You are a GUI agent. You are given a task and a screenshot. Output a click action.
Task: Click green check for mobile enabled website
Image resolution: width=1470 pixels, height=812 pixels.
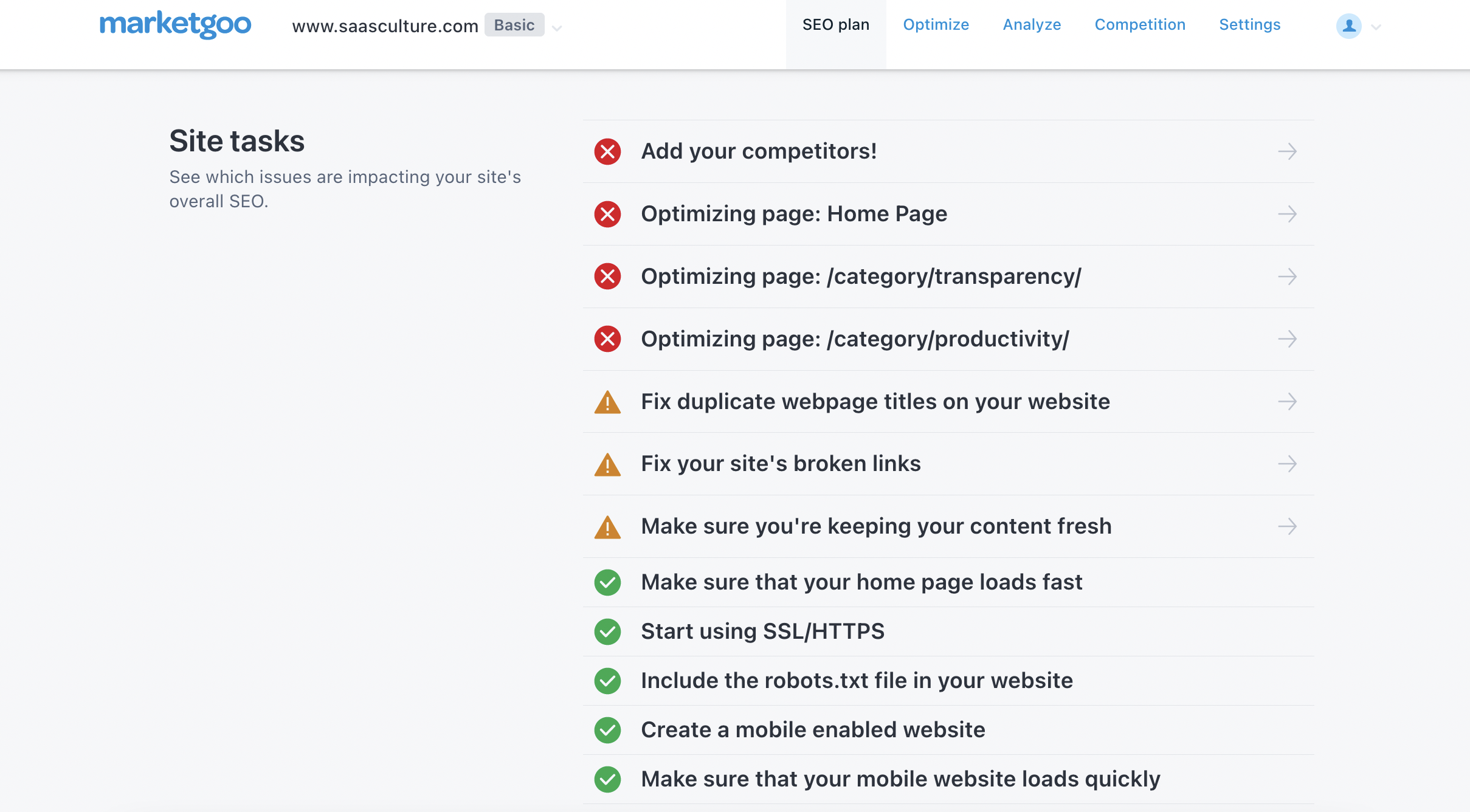[x=607, y=731]
